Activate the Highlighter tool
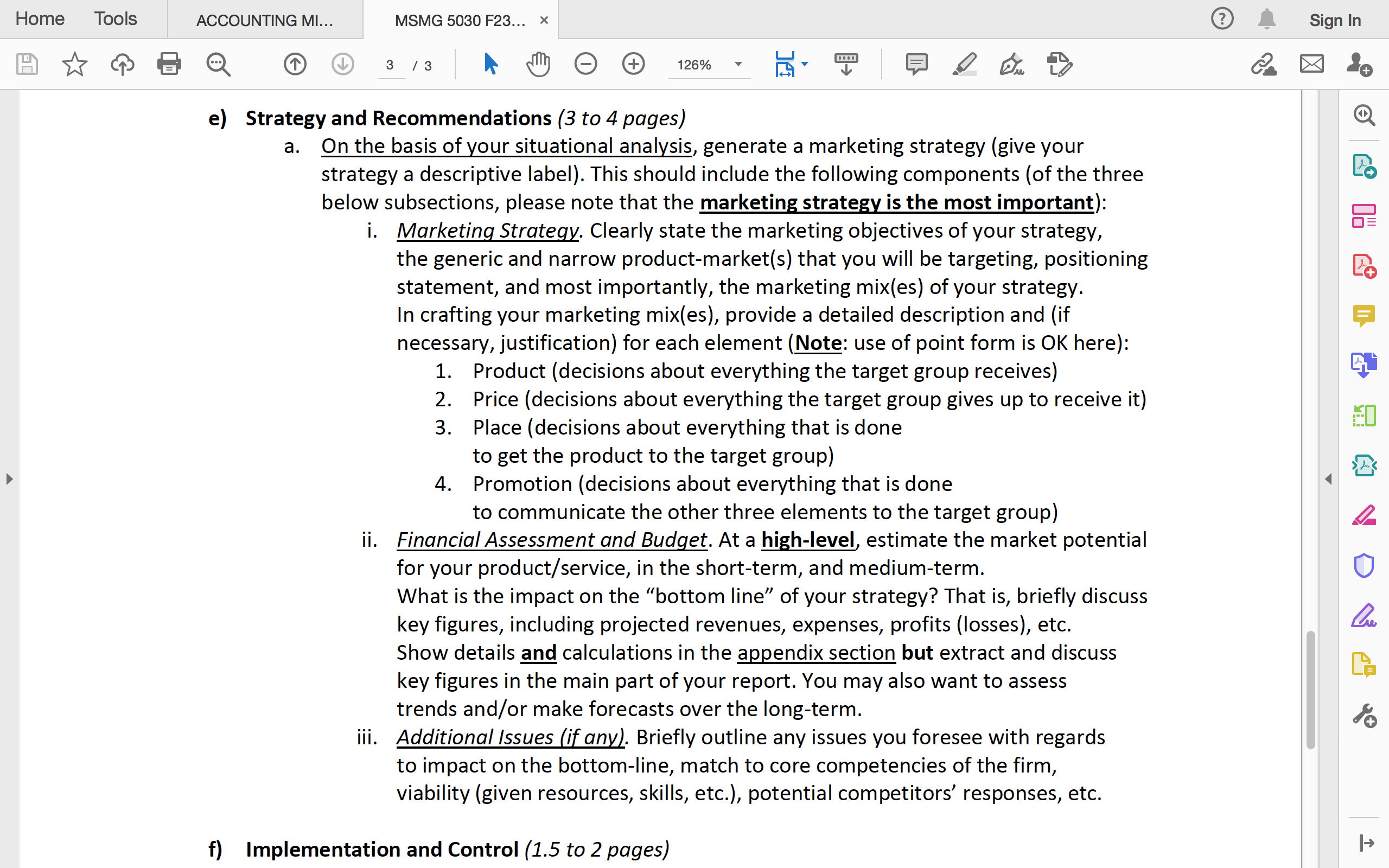 click(x=963, y=63)
